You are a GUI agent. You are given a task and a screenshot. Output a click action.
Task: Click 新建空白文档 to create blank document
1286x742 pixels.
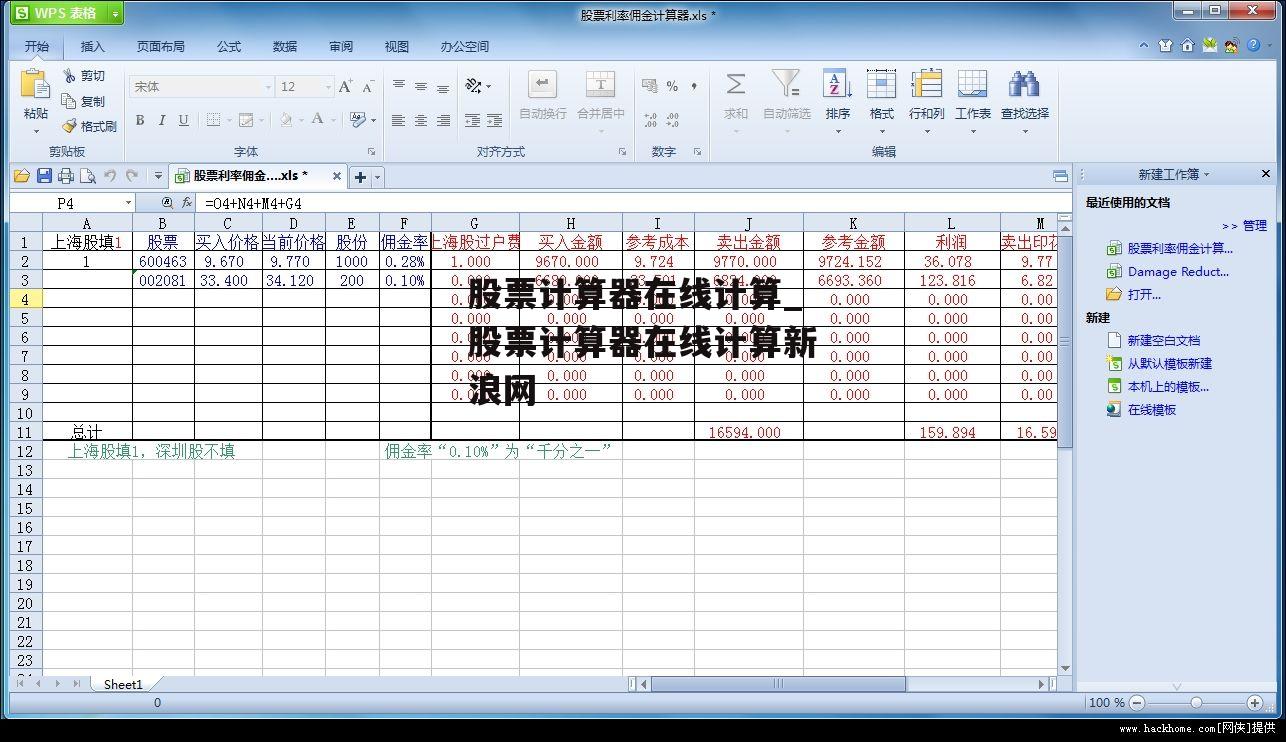tap(1163, 340)
